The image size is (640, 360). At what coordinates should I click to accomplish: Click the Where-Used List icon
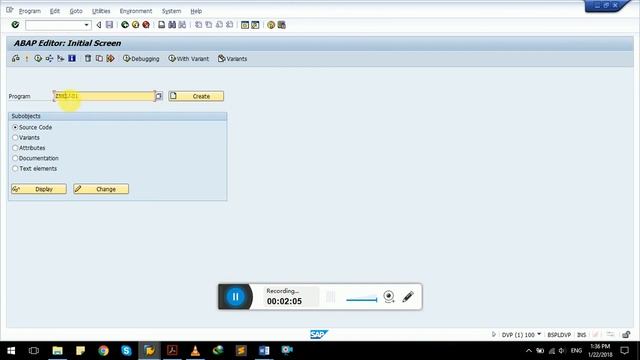[49, 58]
